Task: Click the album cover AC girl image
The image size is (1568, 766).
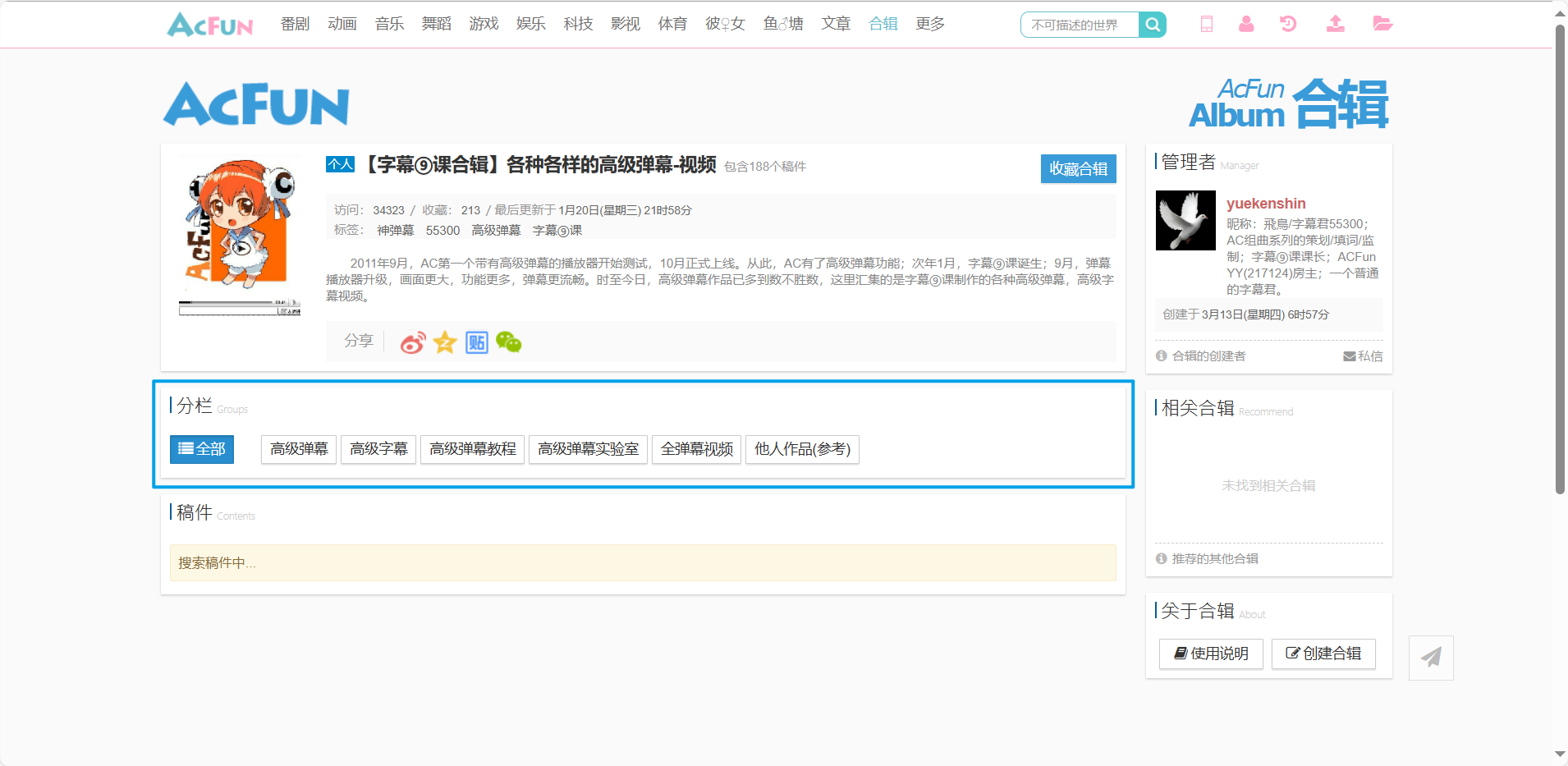Action: (x=240, y=236)
